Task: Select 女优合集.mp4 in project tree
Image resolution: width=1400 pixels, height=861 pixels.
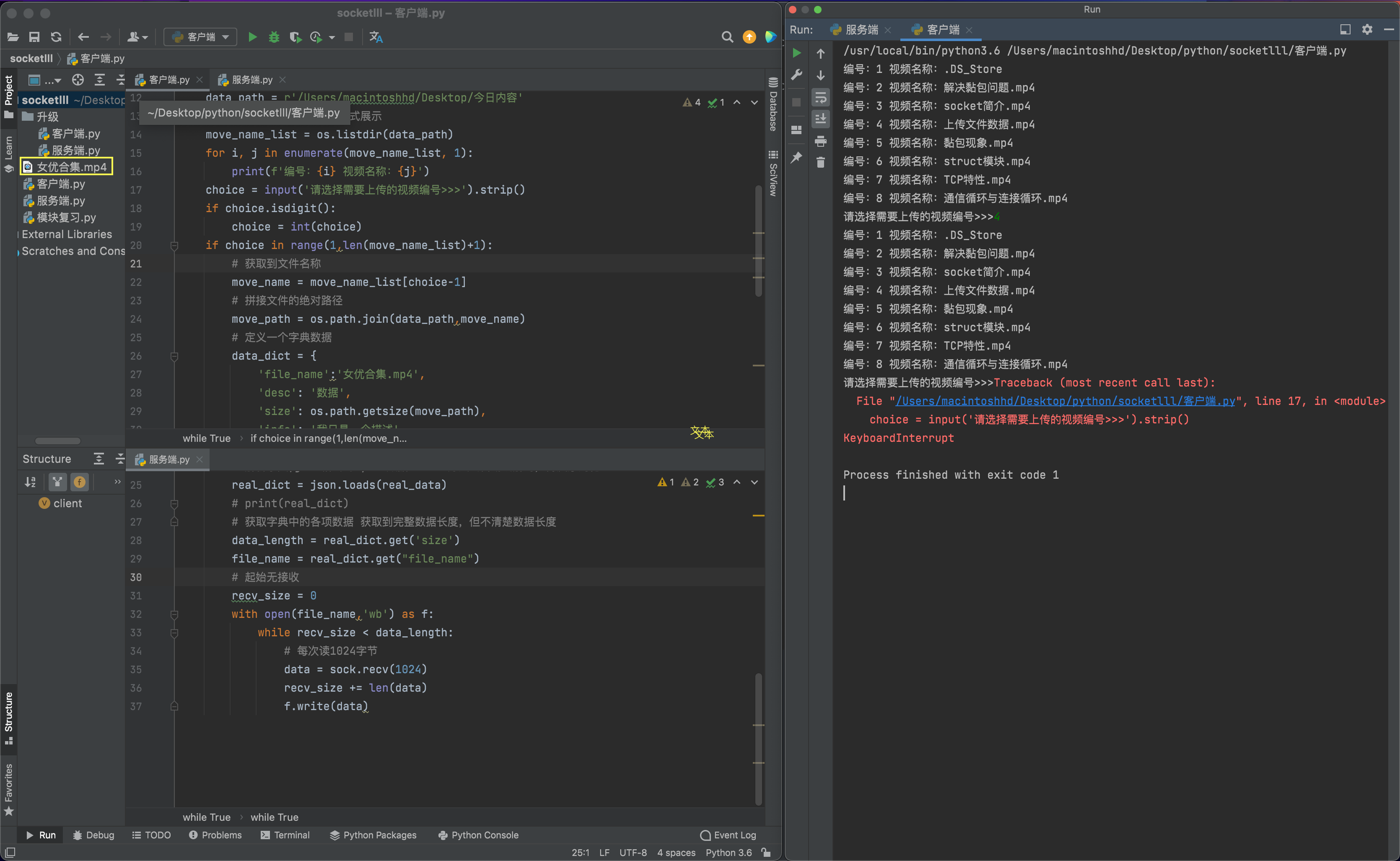Action: (x=71, y=167)
